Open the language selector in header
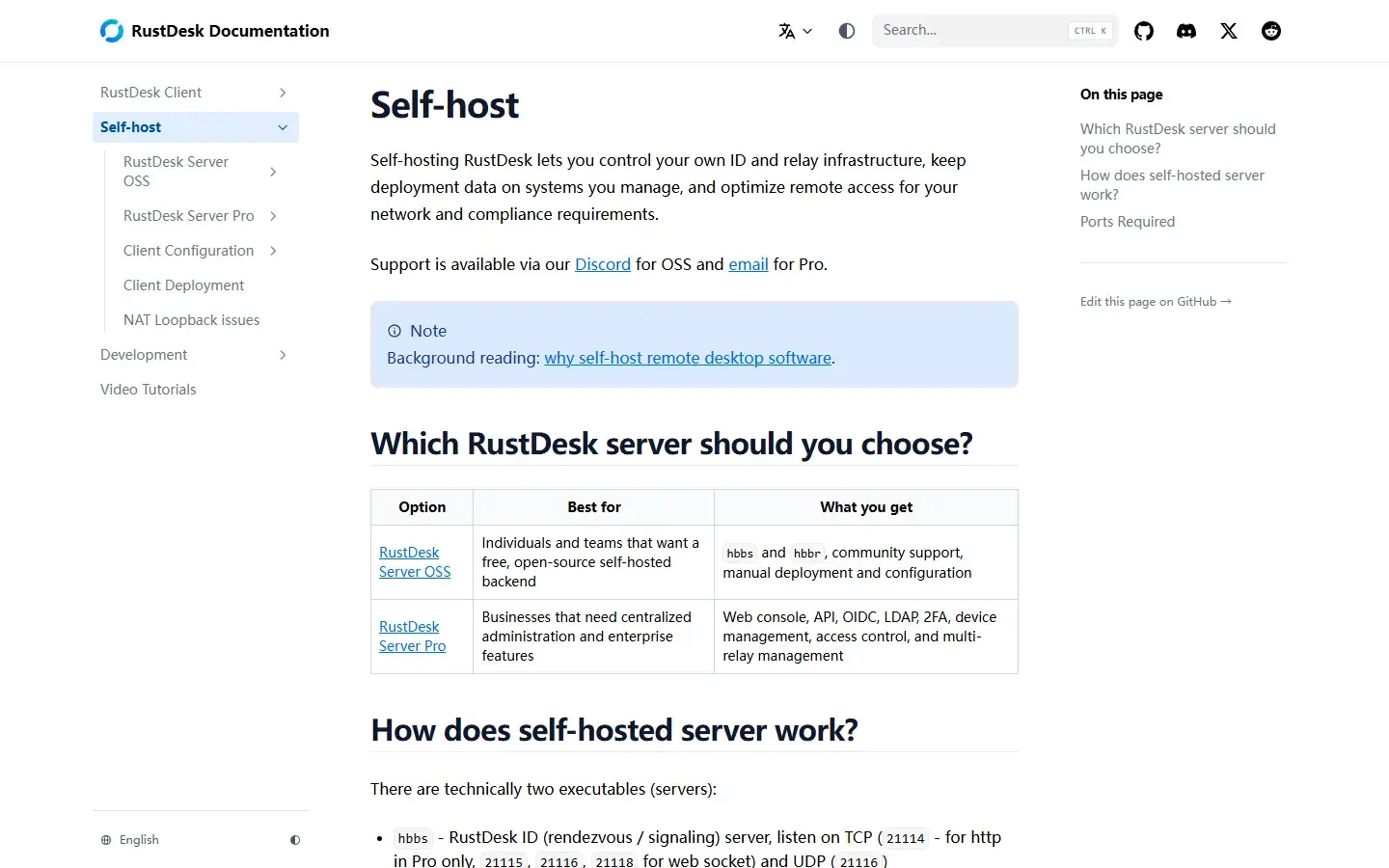 [x=796, y=31]
